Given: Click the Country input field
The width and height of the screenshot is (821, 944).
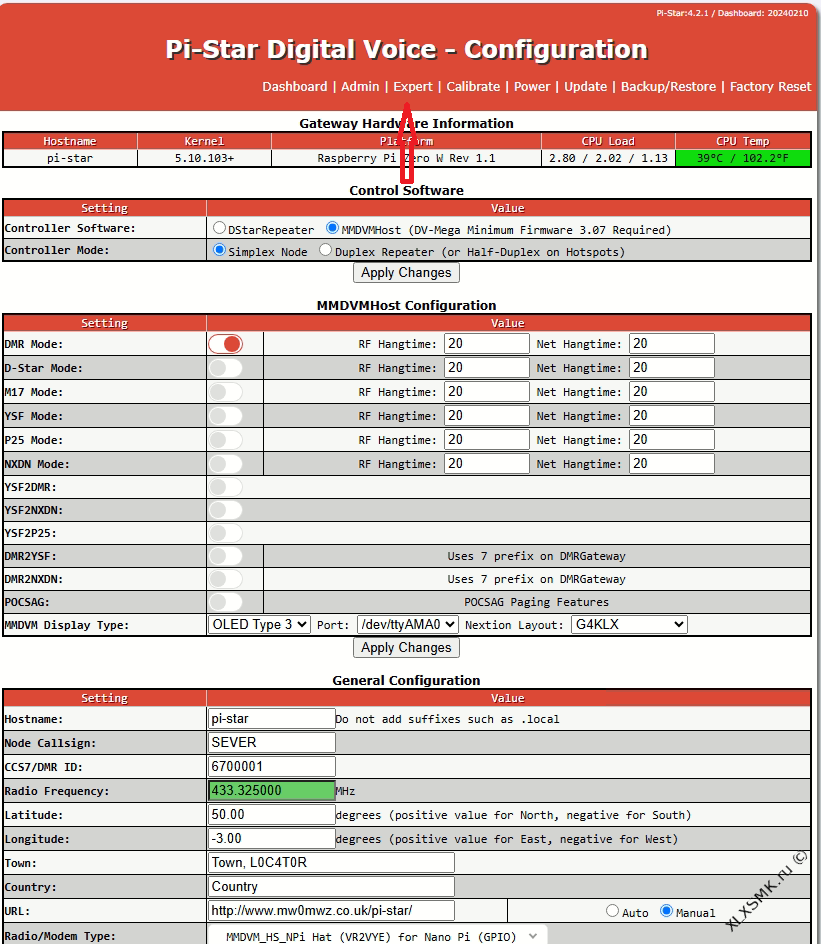Looking at the screenshot, I should pyautogui.click(x=331, y=887).
